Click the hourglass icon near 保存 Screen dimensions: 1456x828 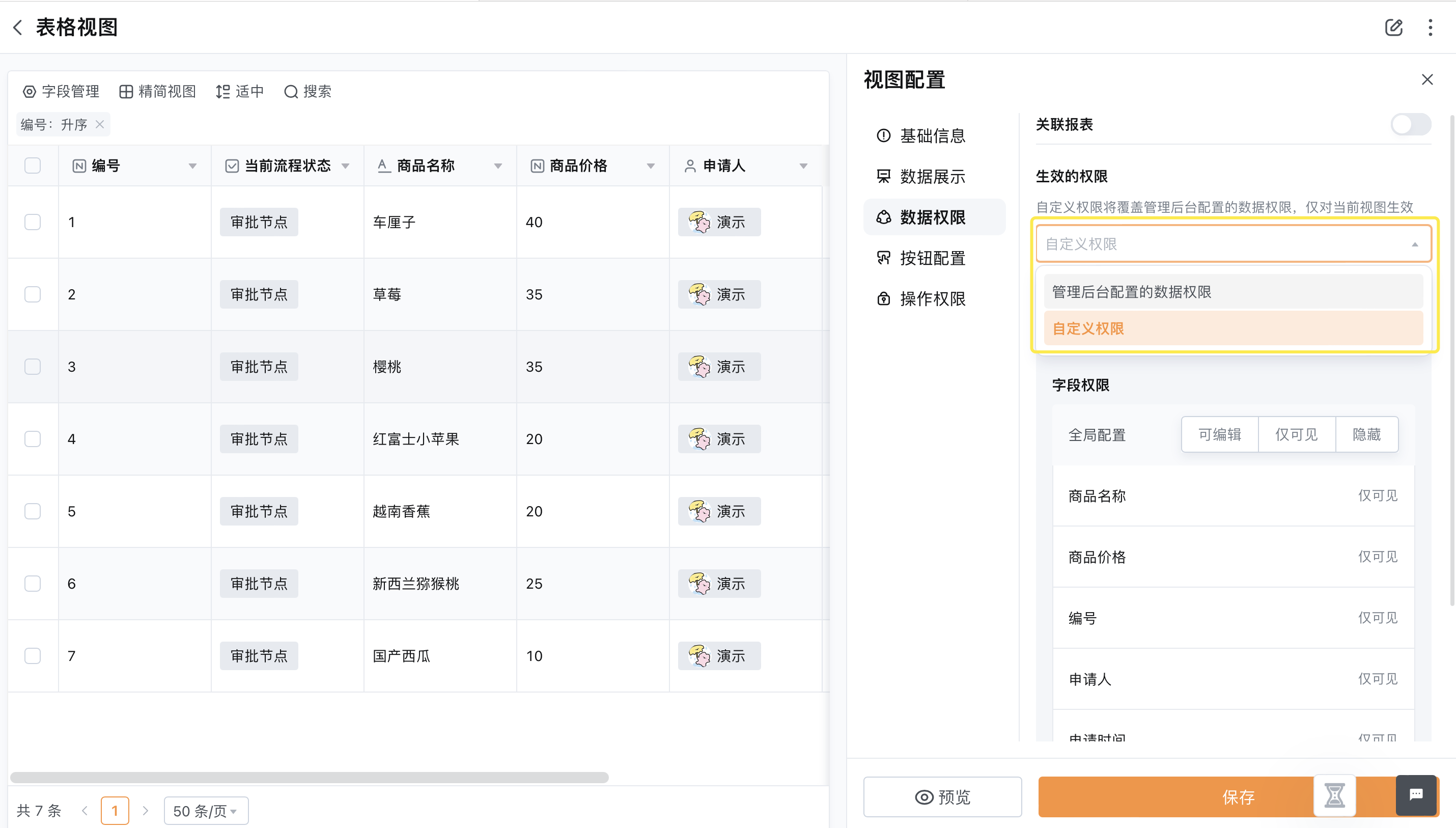(x=1334, y=795)
